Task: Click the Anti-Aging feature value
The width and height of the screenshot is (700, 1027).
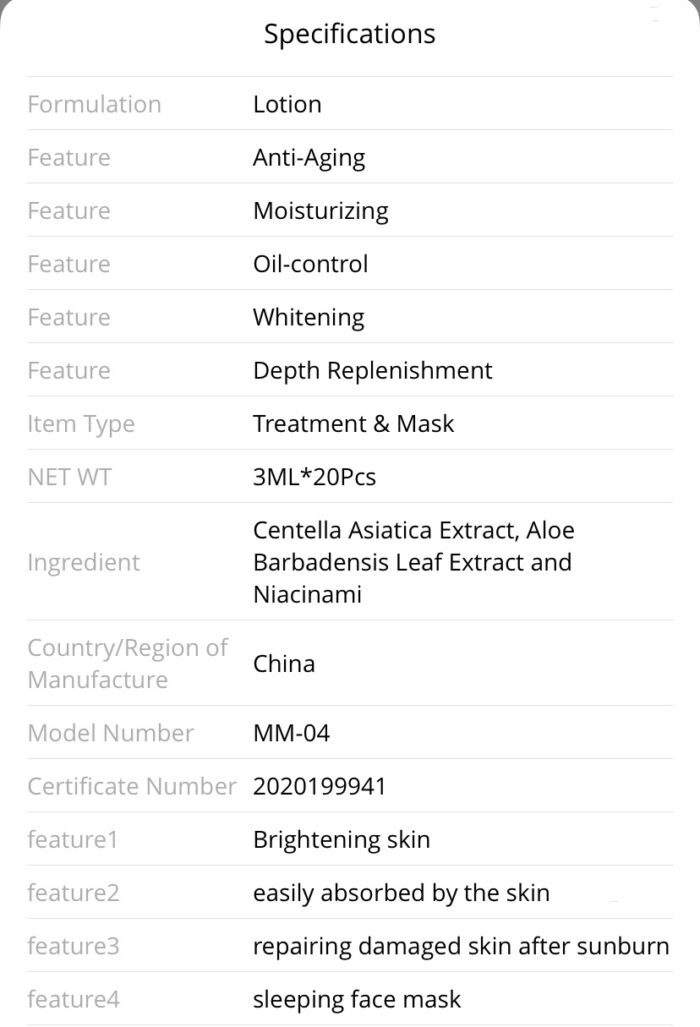Action: tap(309, 158)
